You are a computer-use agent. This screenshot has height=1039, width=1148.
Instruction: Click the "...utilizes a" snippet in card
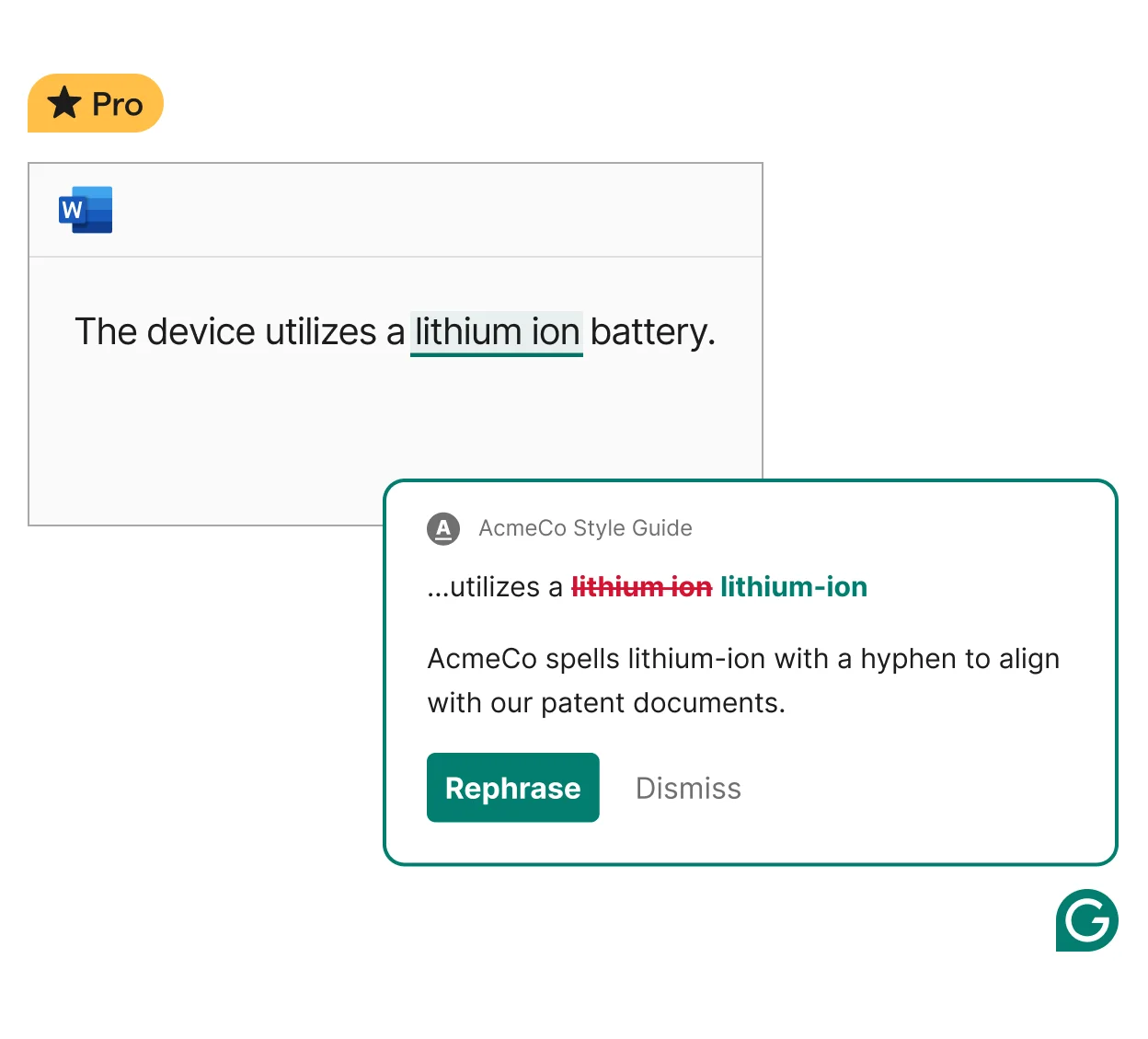[x=495, y=587]
